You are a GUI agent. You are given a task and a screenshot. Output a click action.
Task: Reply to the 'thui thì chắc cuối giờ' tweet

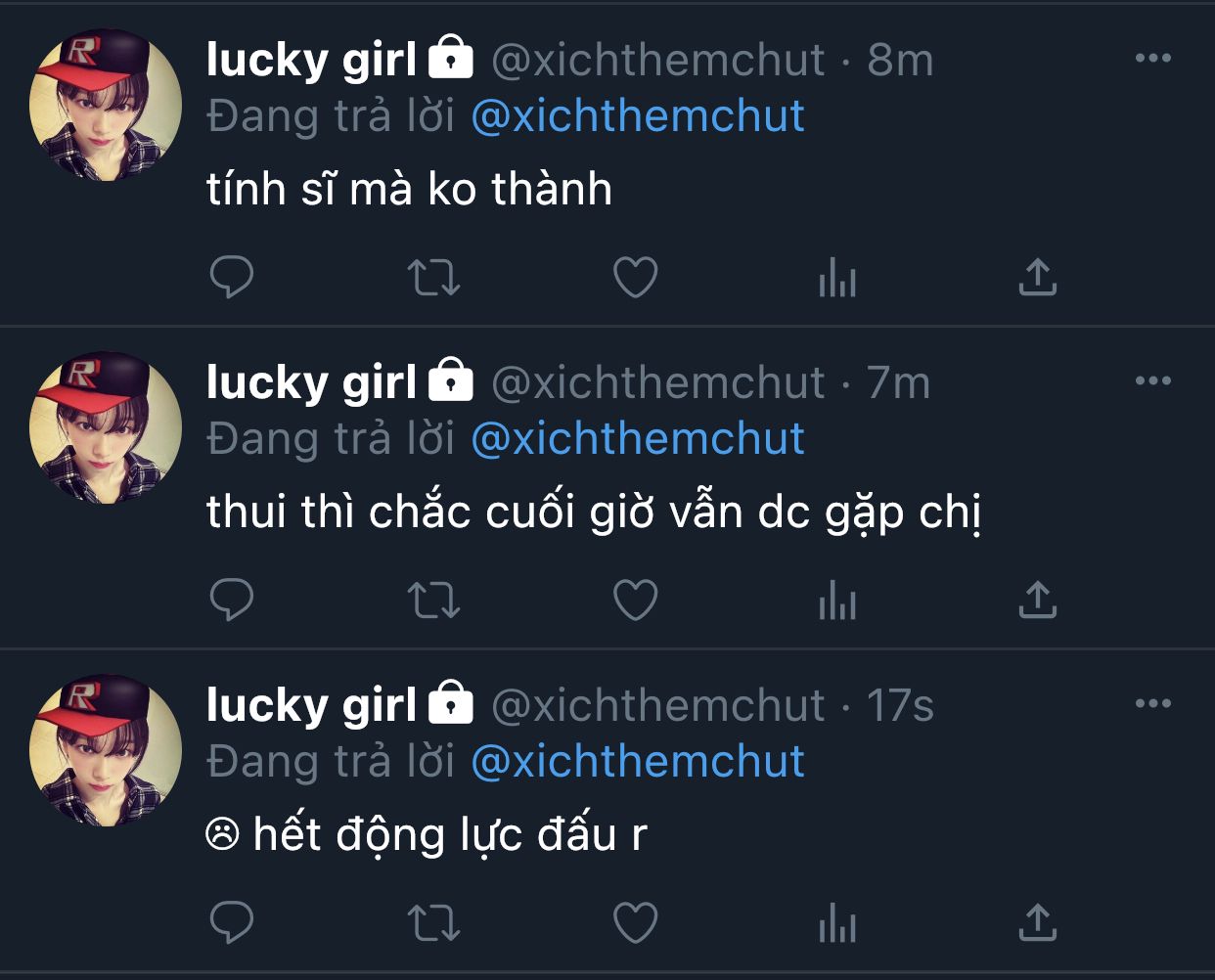pos(232,601)
